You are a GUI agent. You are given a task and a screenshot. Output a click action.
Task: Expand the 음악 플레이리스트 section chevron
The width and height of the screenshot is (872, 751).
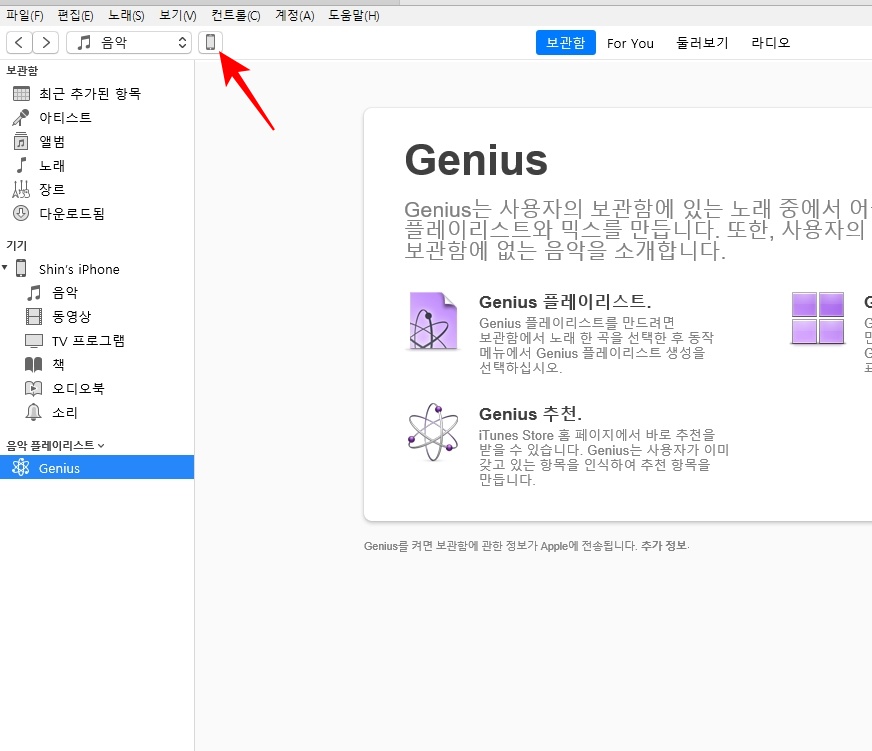click(x=101, y=446)
